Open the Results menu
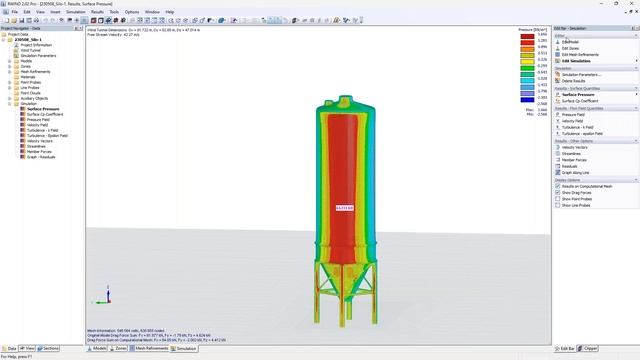 pyautogui.click(x=97, y=12)
